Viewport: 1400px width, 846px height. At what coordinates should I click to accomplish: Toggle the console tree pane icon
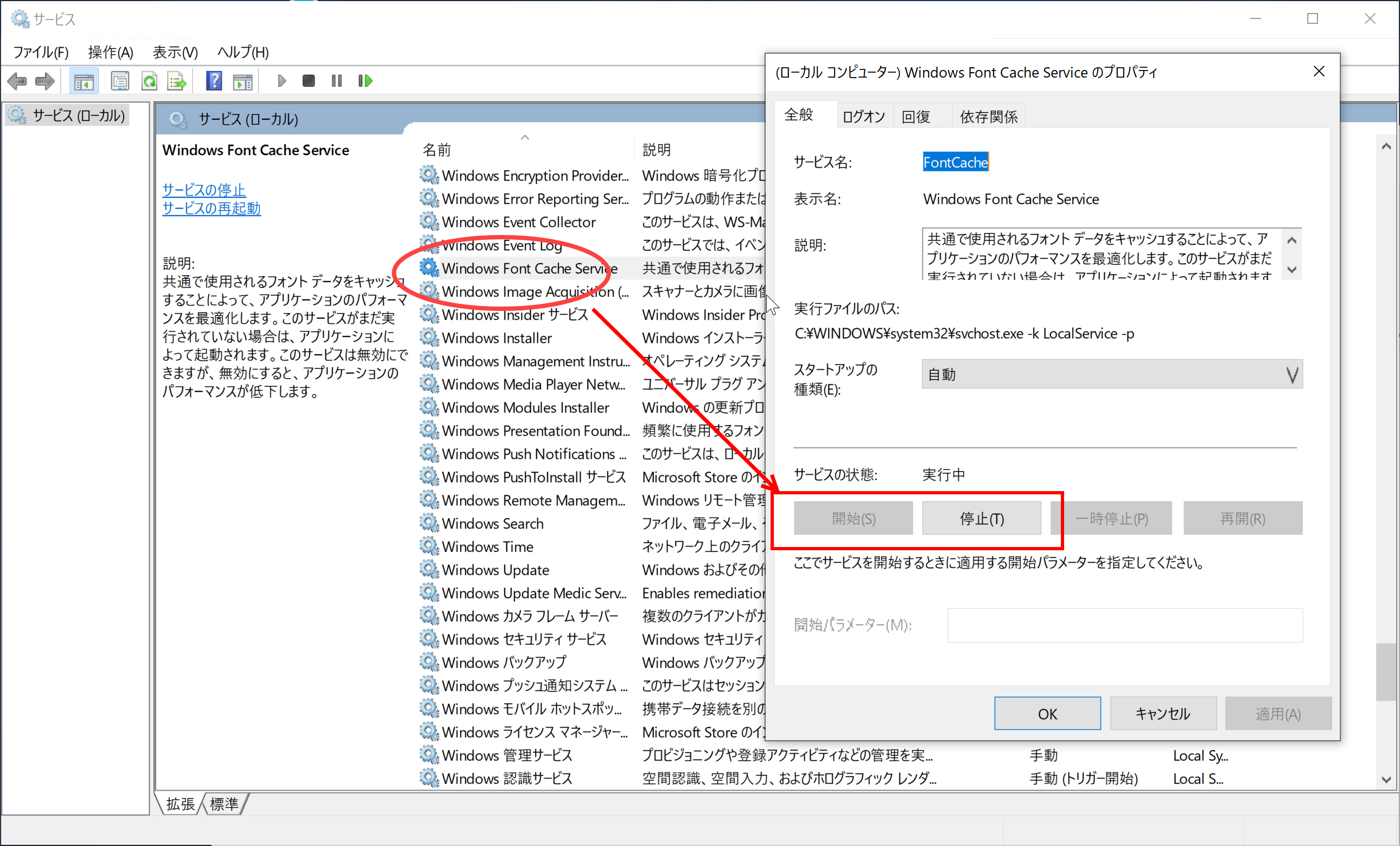click(x=84, y=81)
